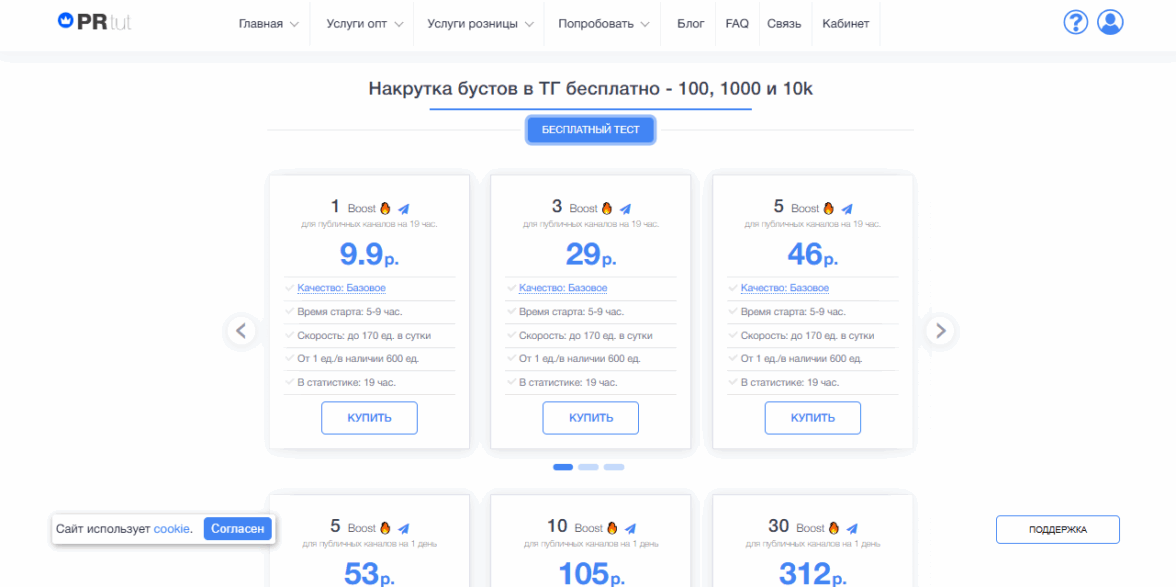The width and height of the screenshot is (1176, 587).
Task: Expand the Главная dropdown menu
Action: [x=268, y=24]
